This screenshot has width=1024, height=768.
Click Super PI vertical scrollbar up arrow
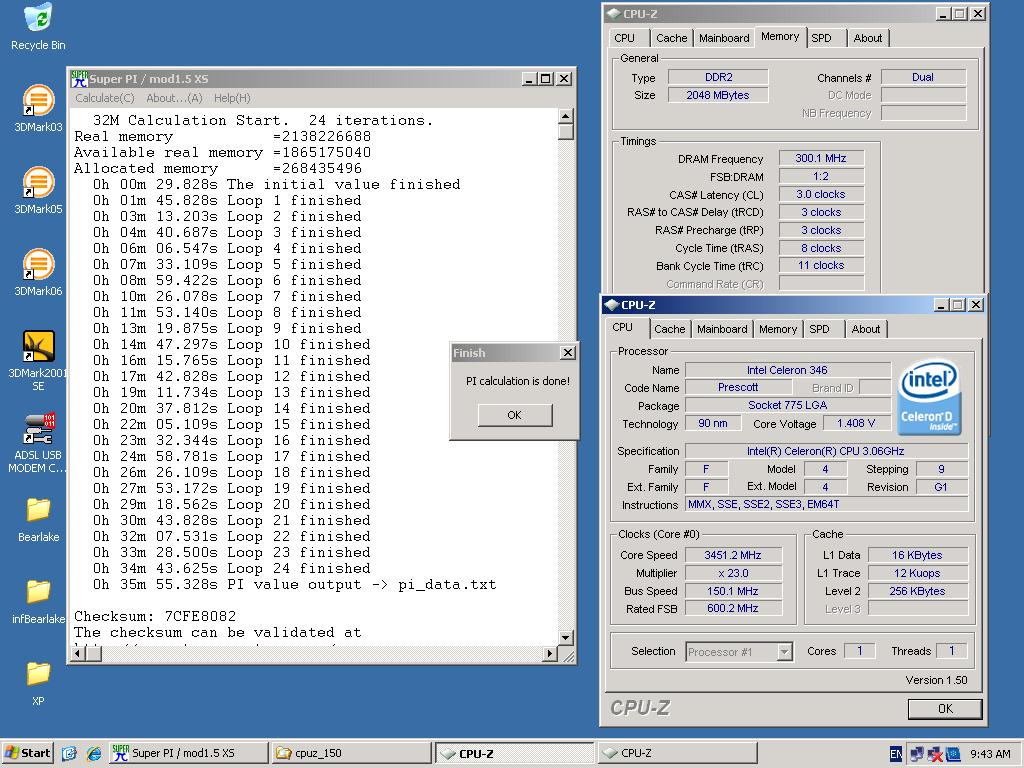pos(566,116)
